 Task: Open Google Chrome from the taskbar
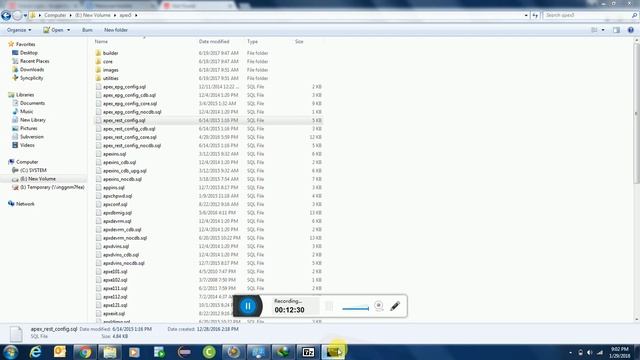[85, 352]
